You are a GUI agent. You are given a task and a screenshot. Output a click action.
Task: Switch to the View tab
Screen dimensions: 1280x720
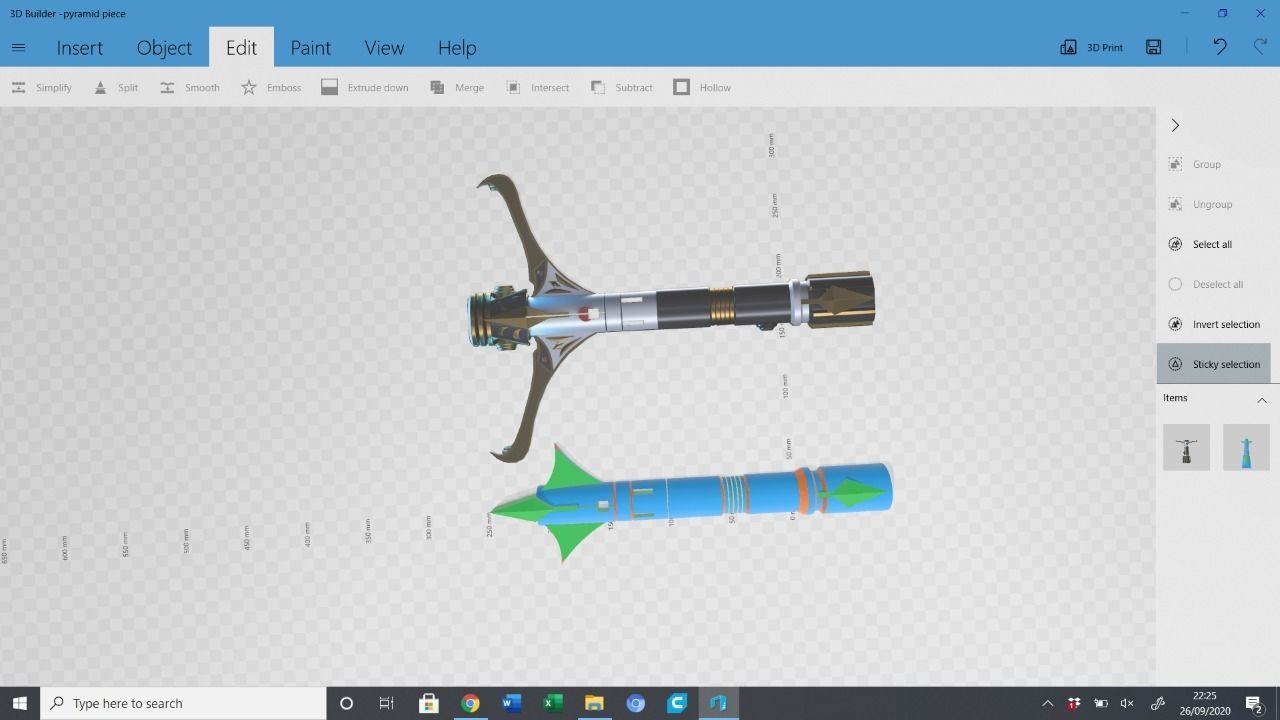tap(384, 48)
